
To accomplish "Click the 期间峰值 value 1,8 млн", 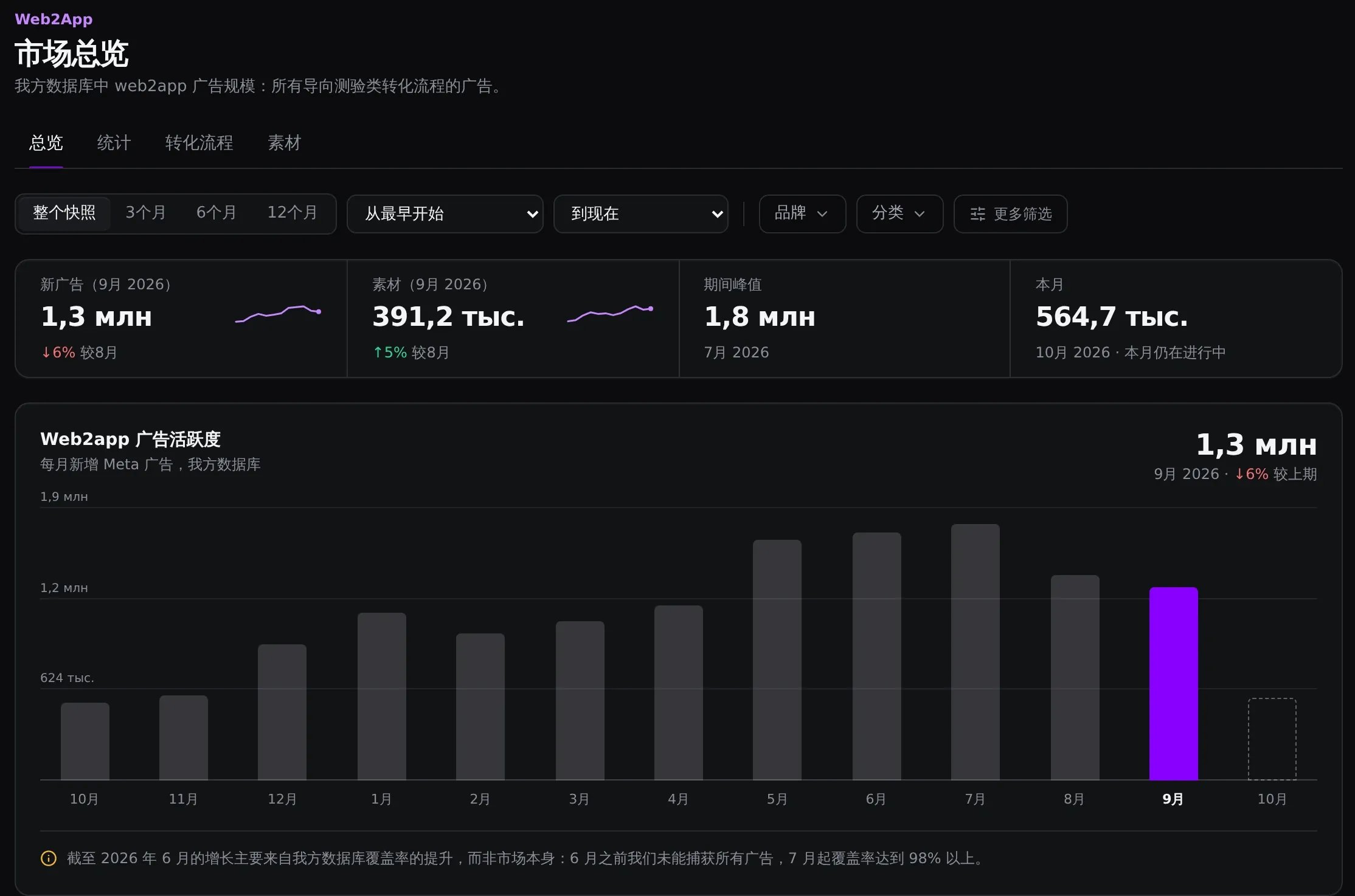I will (x=760, y=317).
